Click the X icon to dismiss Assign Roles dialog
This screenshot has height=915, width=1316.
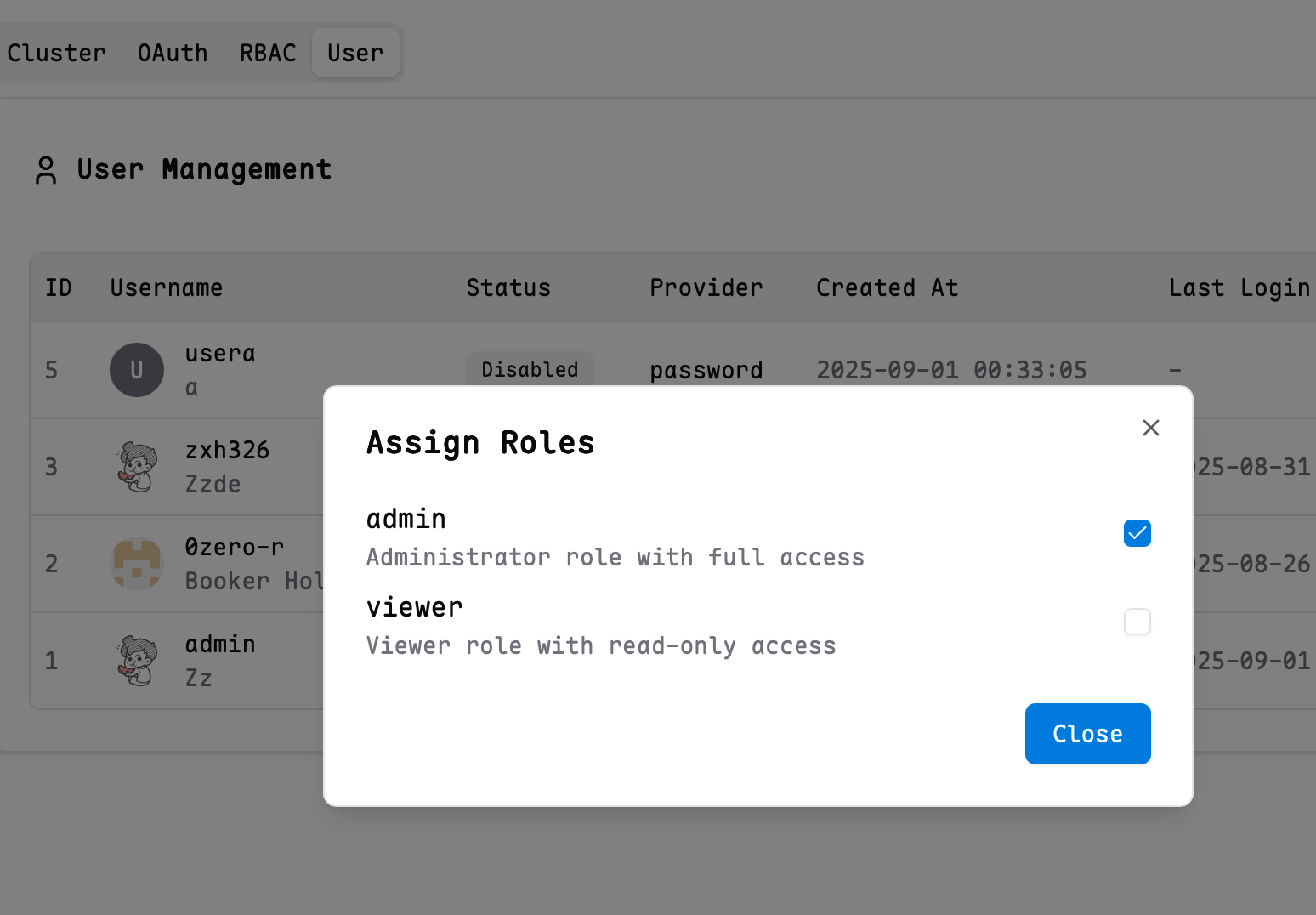pyautogui.click(x=1150, y=428)
